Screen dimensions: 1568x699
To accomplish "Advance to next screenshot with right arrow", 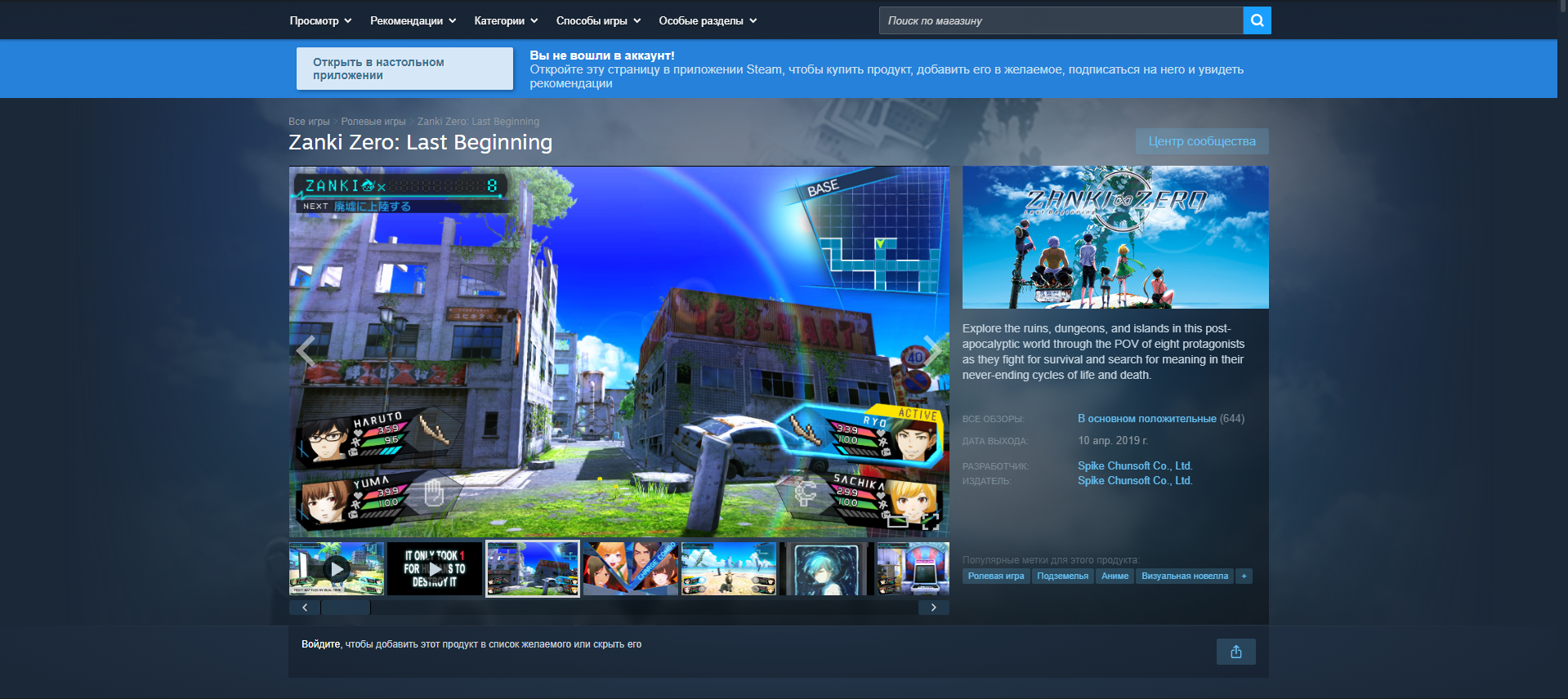I will click(931, 351).
